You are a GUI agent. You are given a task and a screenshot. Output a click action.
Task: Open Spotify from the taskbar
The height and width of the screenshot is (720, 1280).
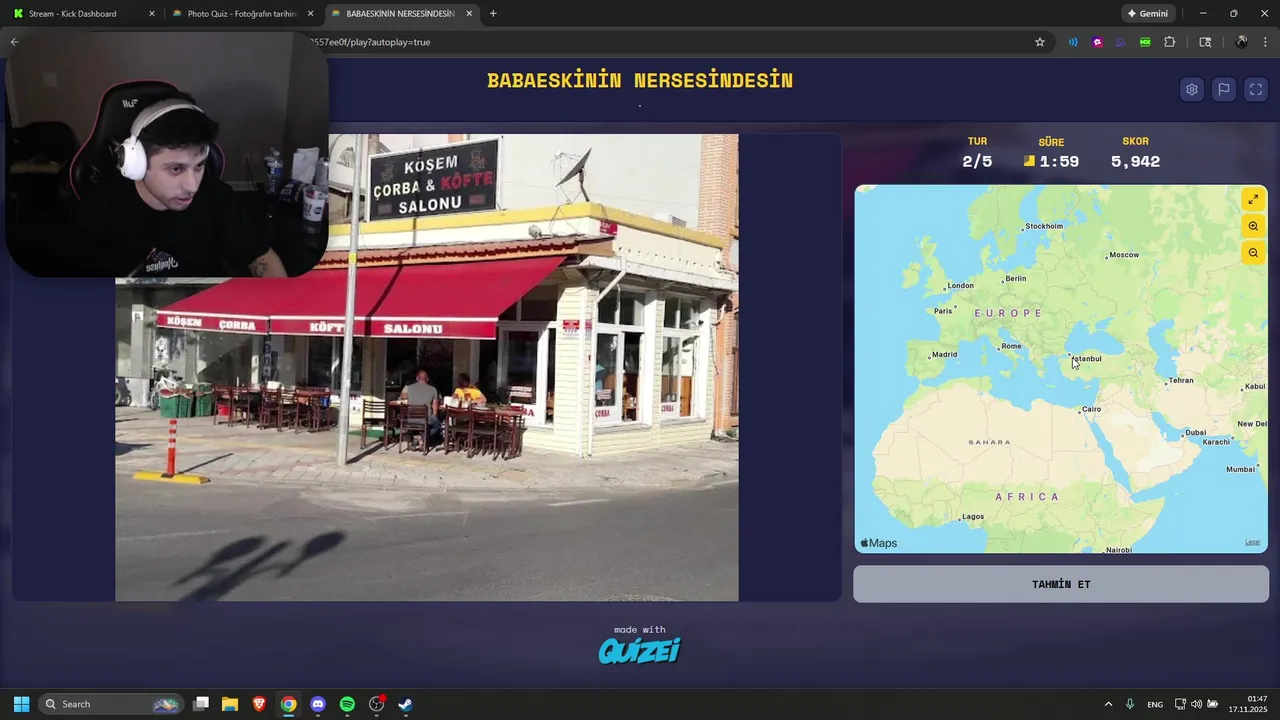pyautogui.click(x=347, y=704)
